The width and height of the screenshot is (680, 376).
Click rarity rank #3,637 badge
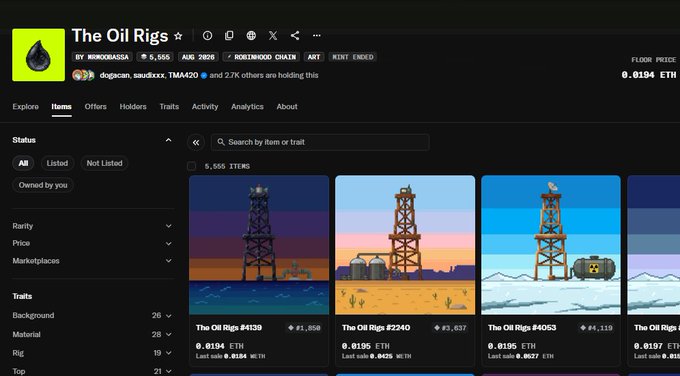450,328
